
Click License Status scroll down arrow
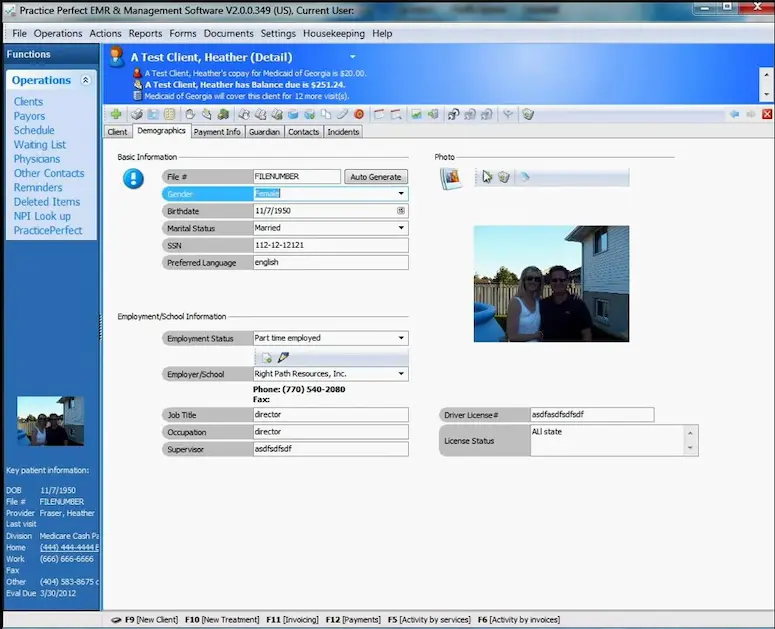pos(690,448)
